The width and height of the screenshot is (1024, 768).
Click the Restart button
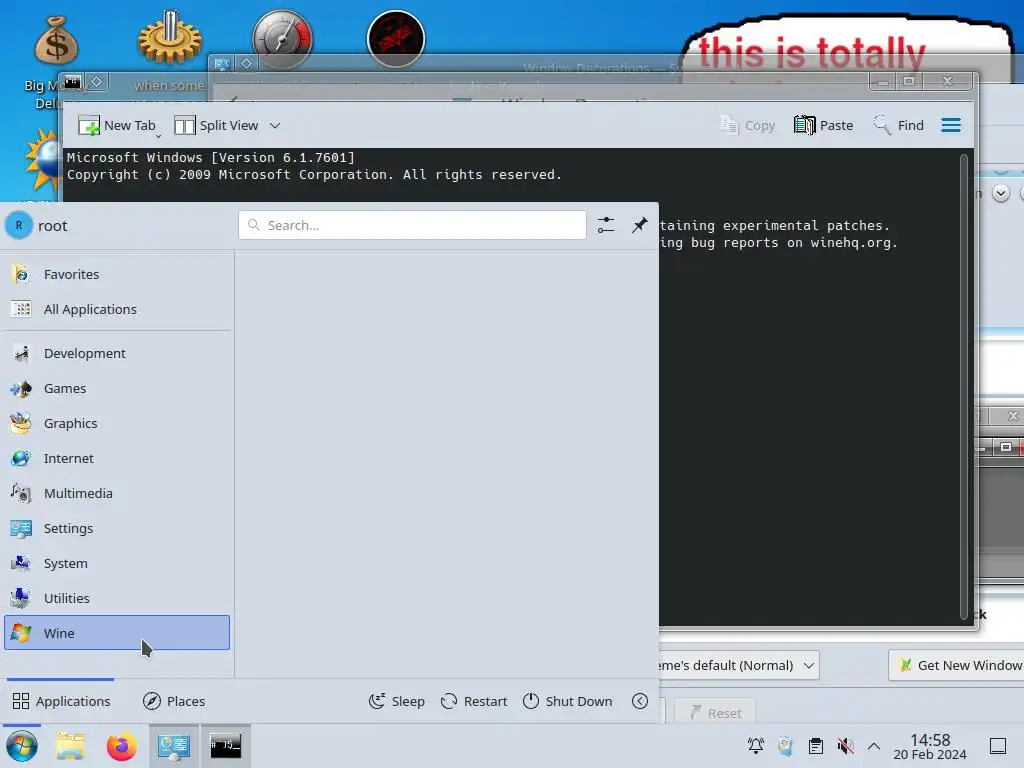point(473,701)
